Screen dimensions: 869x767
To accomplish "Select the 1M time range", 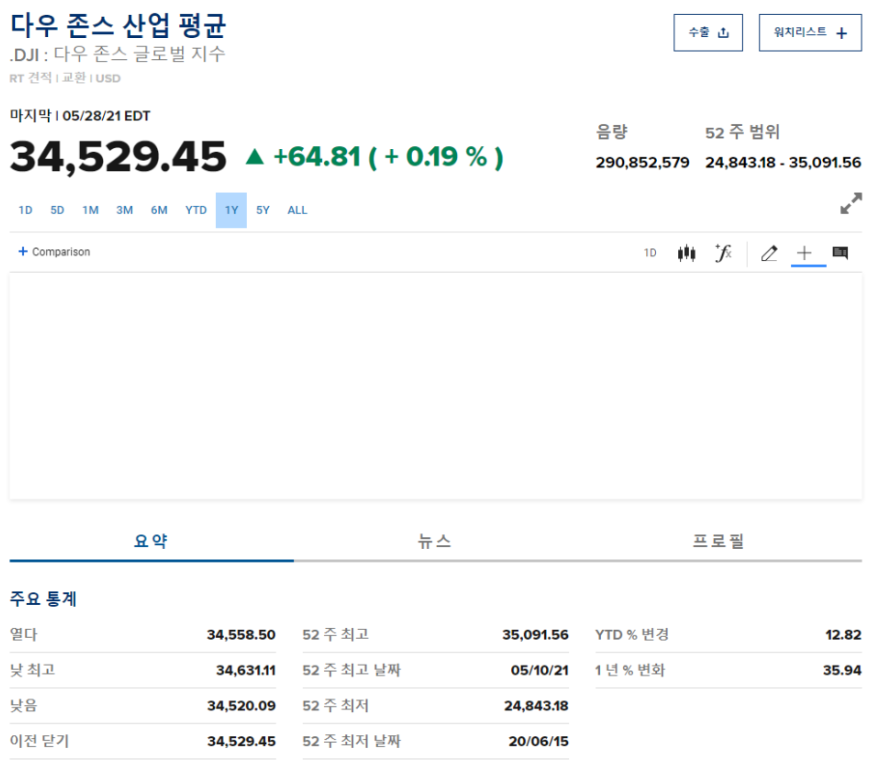I will (90, 210).
